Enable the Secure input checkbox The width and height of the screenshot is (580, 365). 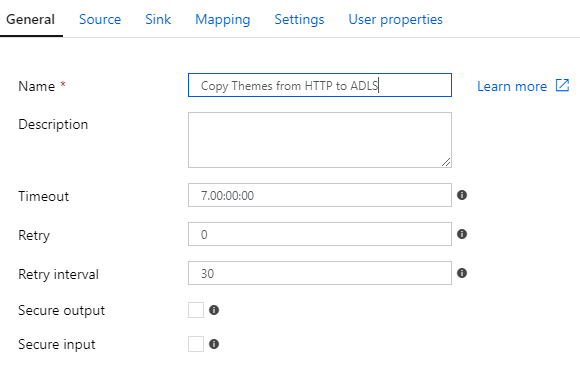click(196, 344)
